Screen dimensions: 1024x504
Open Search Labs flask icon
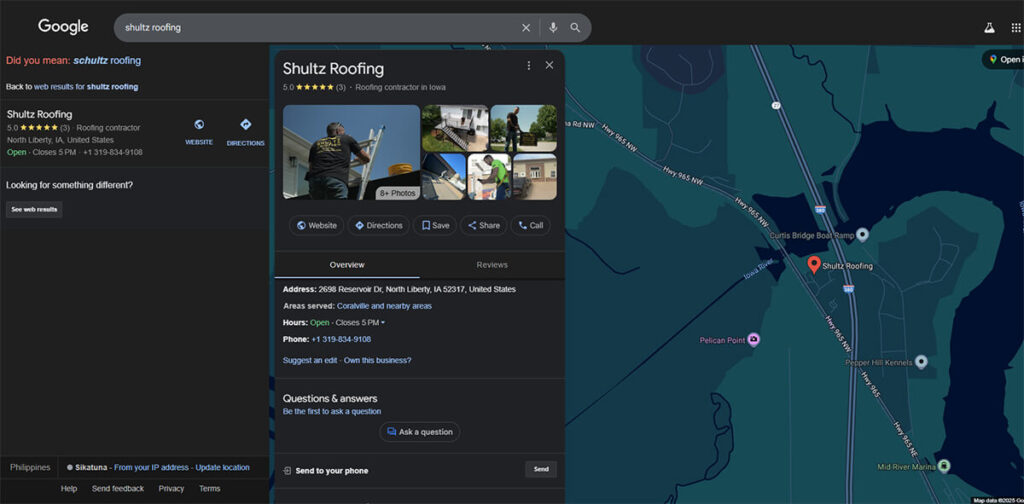coord(989,27)
